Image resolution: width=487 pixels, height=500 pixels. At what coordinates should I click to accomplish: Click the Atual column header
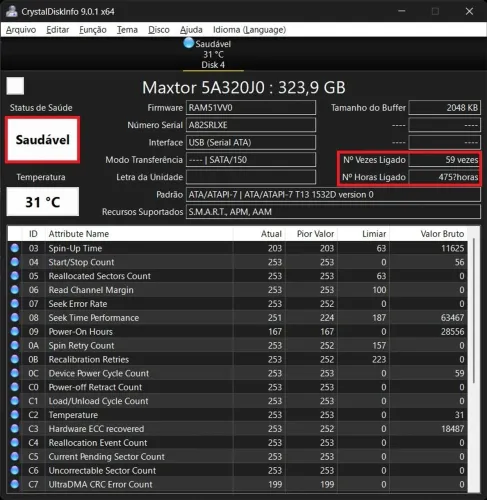coord(259,234)
